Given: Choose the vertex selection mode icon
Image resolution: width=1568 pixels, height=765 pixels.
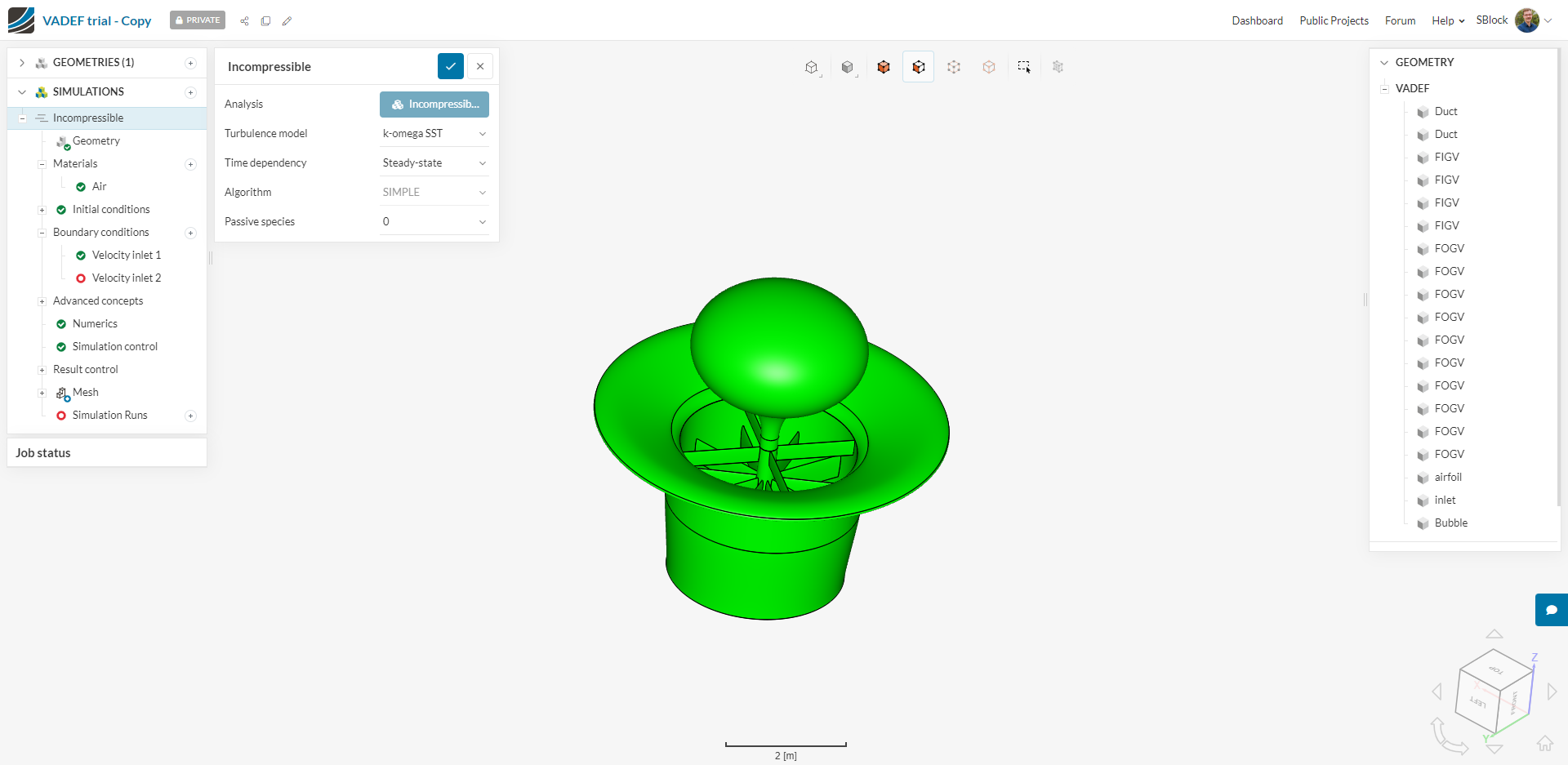Looking at the screenshot, I should [x=954, y=66].
